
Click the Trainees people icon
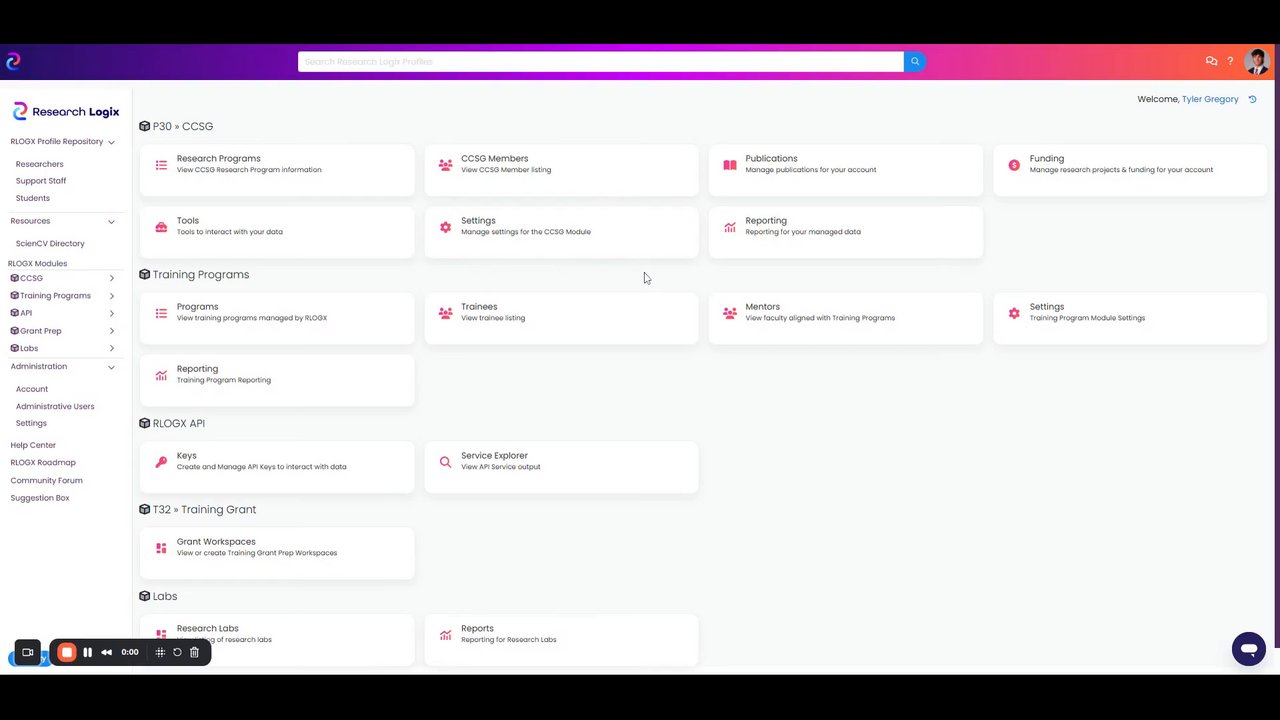(x=445, y=313)
